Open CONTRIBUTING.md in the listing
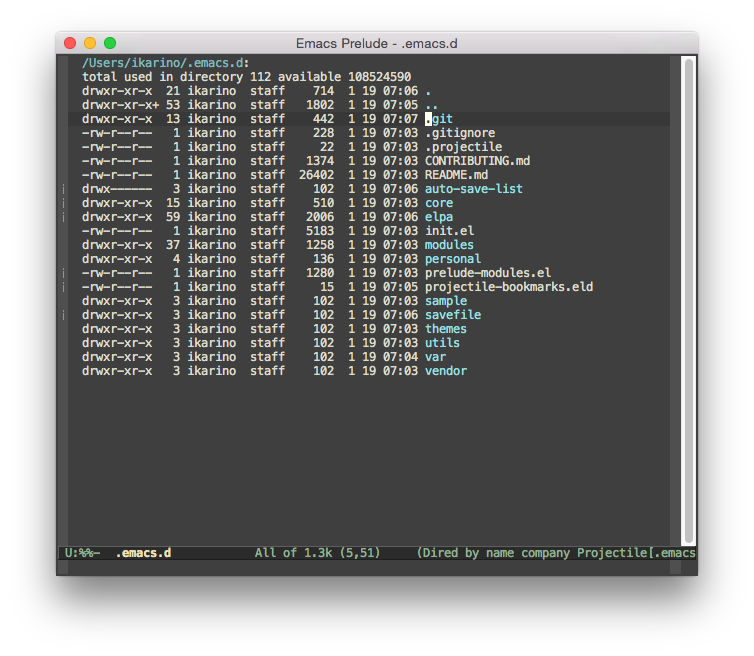 pyautogui.click(x=477, y=161)
